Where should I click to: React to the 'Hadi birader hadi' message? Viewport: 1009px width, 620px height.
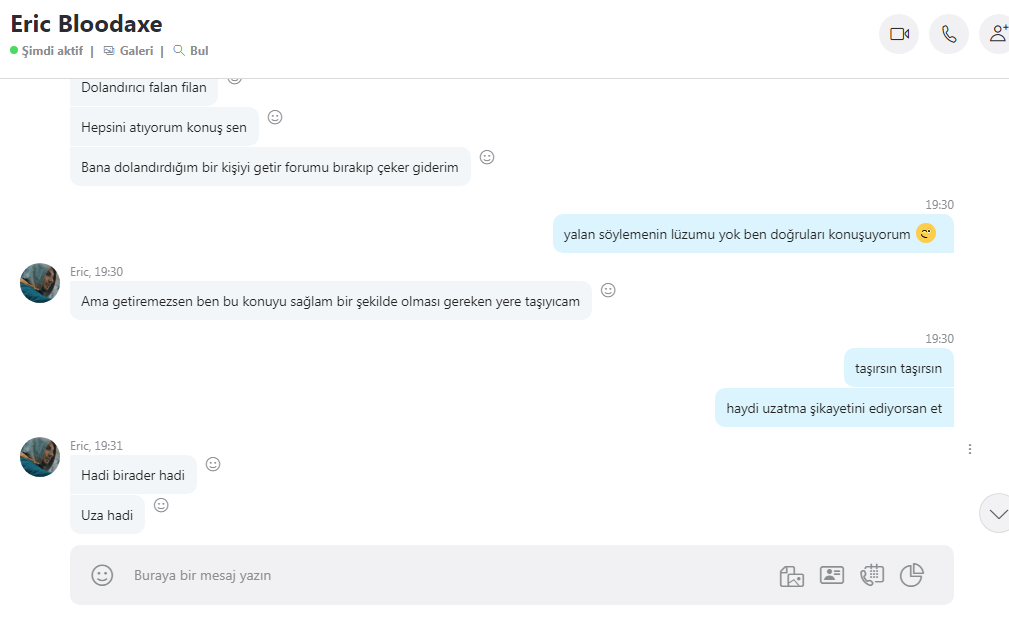click(x=213, y=464)
